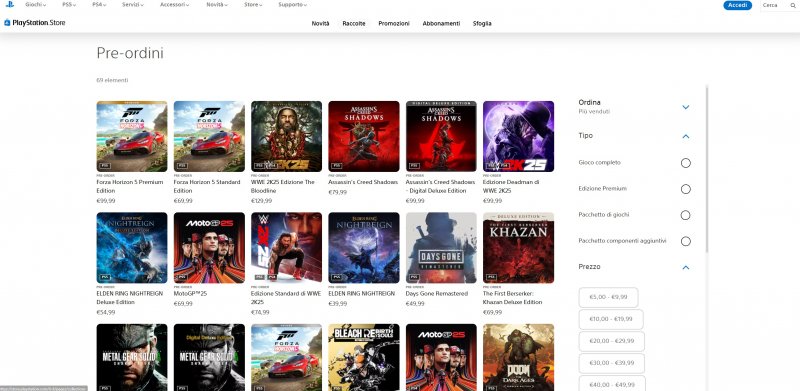Screen dimensions: 800x391
Task: Open DOOM The Dark Ages cover
Action: [518, 357]
